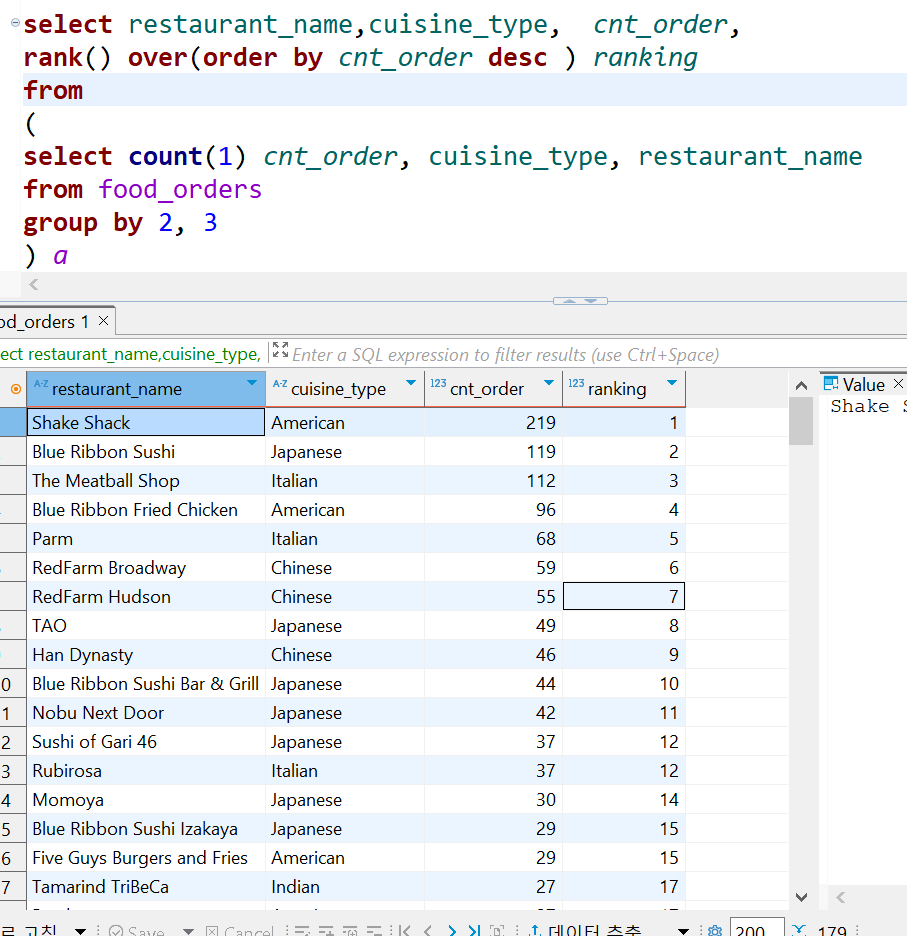Go to the next result row
Image resolution: width=907 pixels, height=936 pixels.
pyautogui.click(x=452, y=931)
